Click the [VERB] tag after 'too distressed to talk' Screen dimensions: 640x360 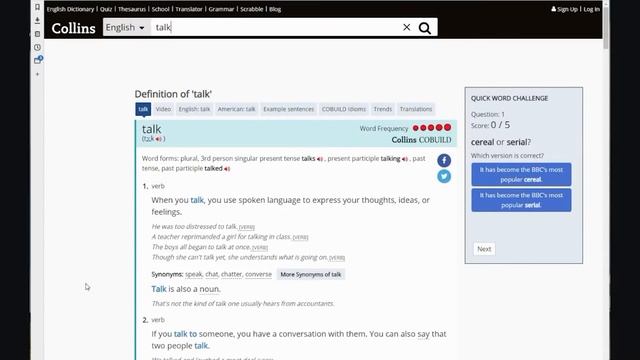click(247, 227)
